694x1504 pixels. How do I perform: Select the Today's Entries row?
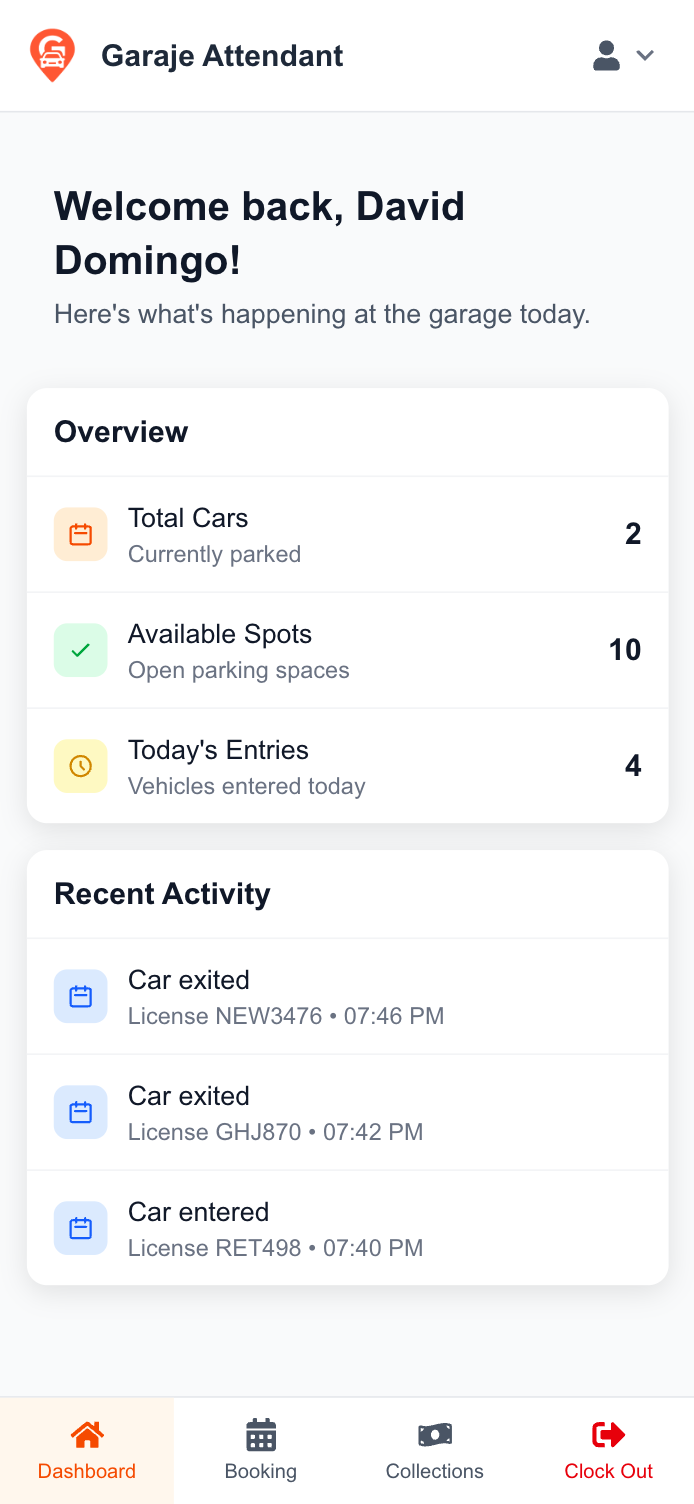(347, 766)
